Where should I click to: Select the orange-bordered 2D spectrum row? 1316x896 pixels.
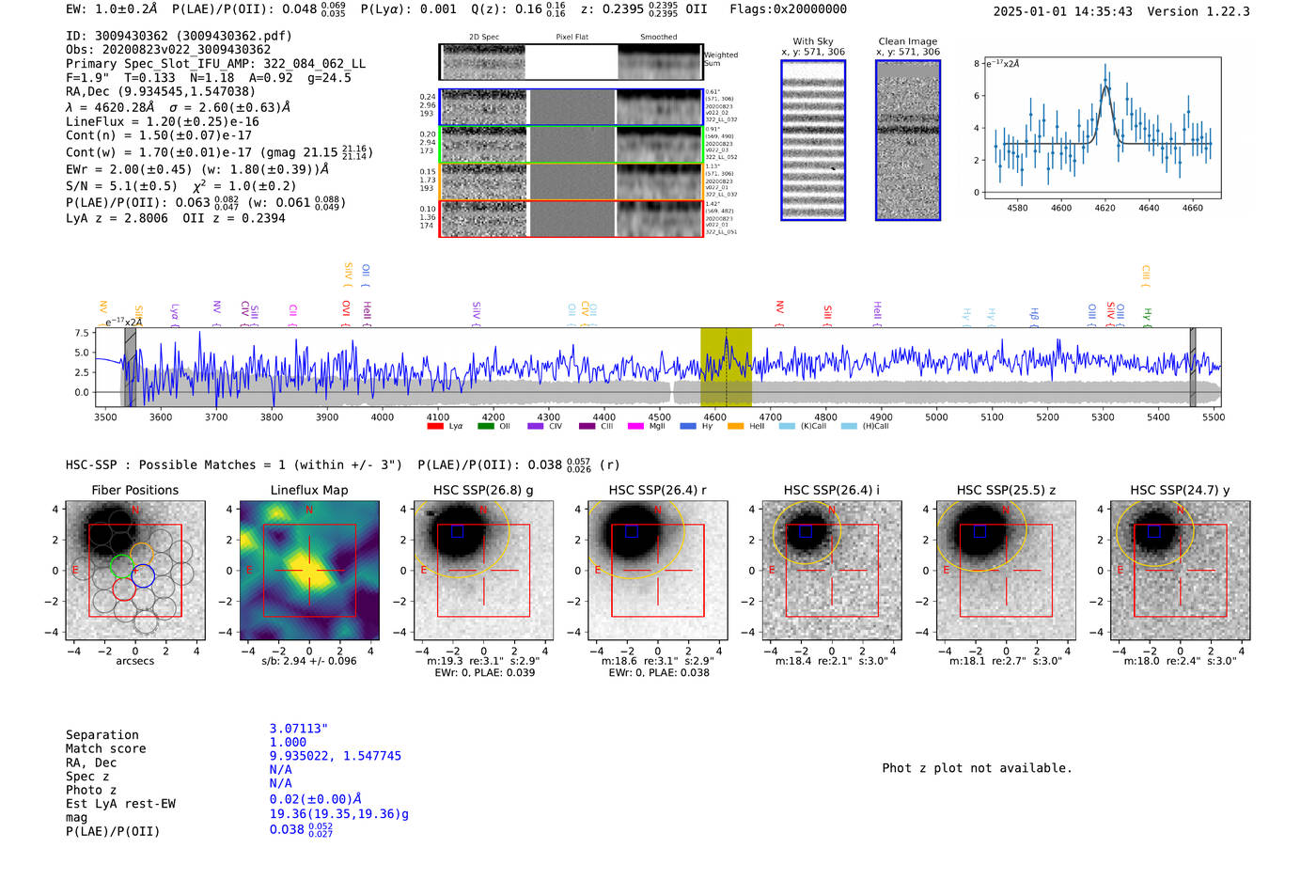pyautogui.click(x=572, y=181)
